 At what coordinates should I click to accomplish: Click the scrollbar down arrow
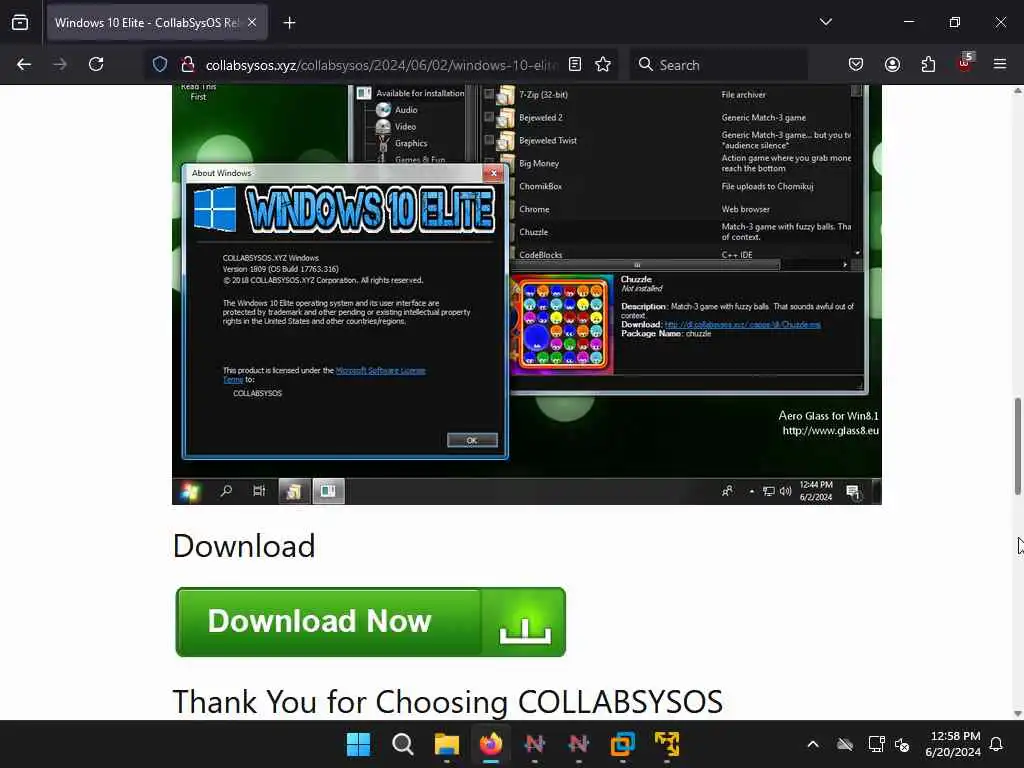click(1017, 713)
